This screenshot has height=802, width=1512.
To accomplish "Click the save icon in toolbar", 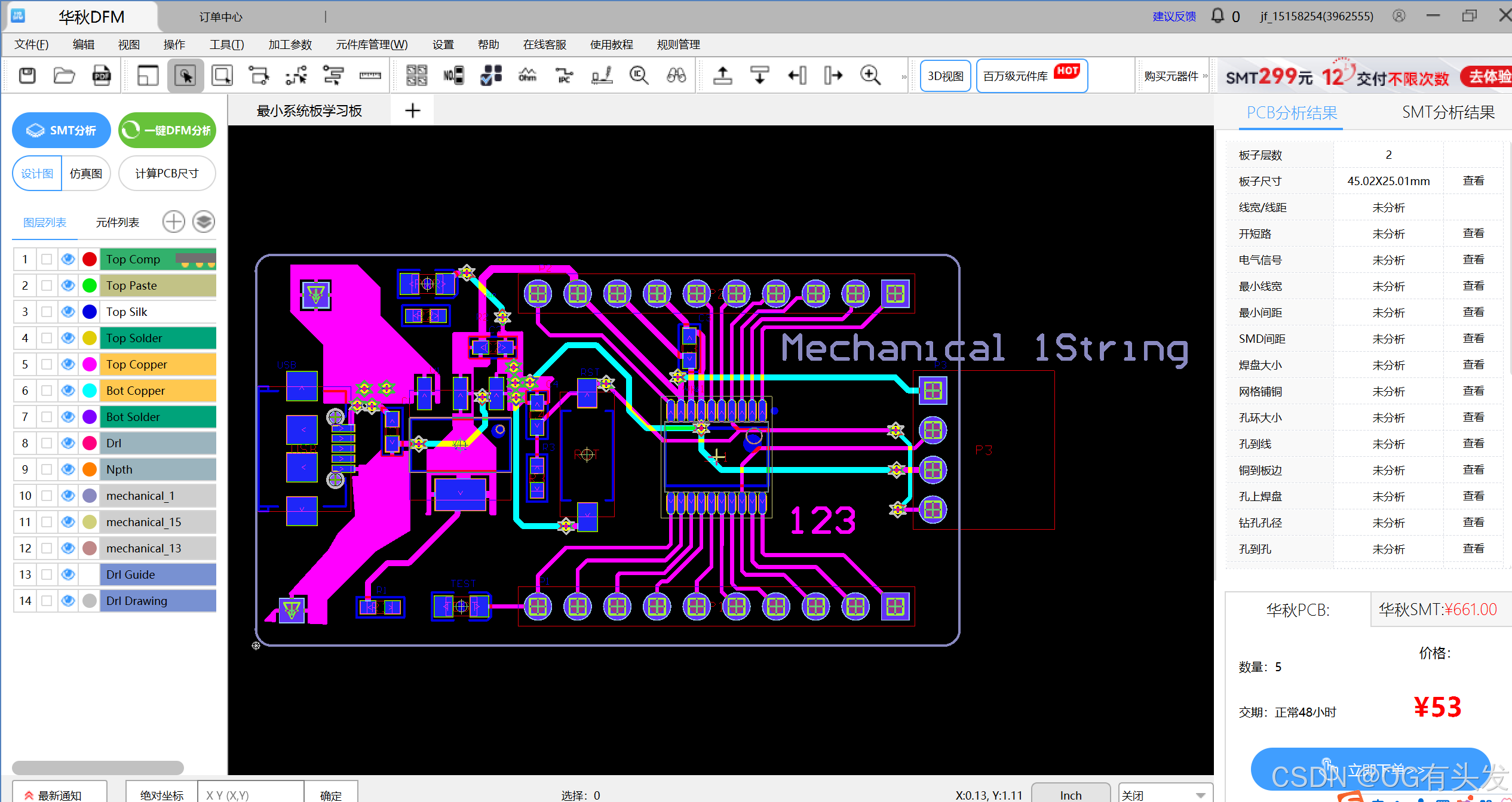I will pyautogui.click(x=27, y=76).
